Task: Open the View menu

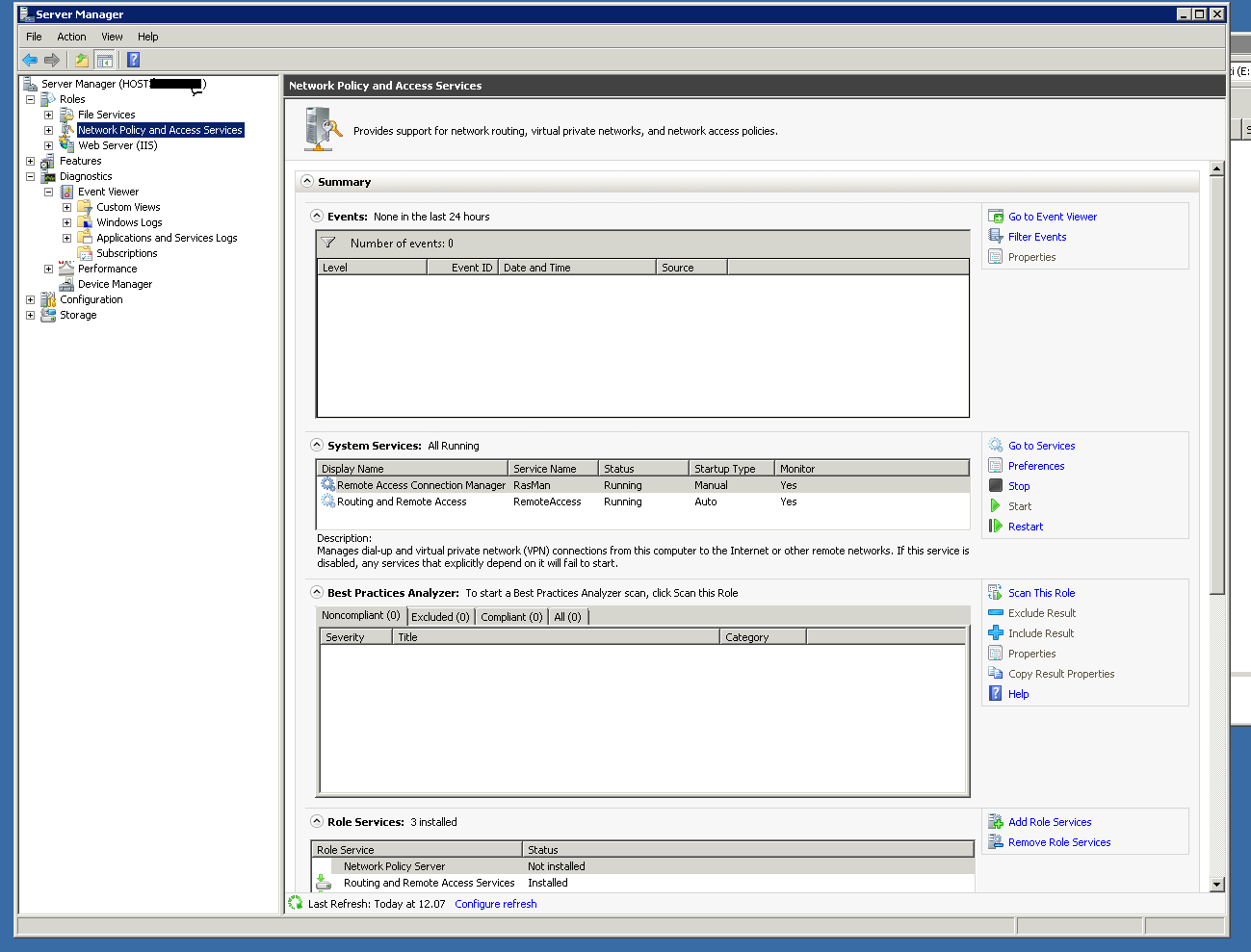Action: 112,37
